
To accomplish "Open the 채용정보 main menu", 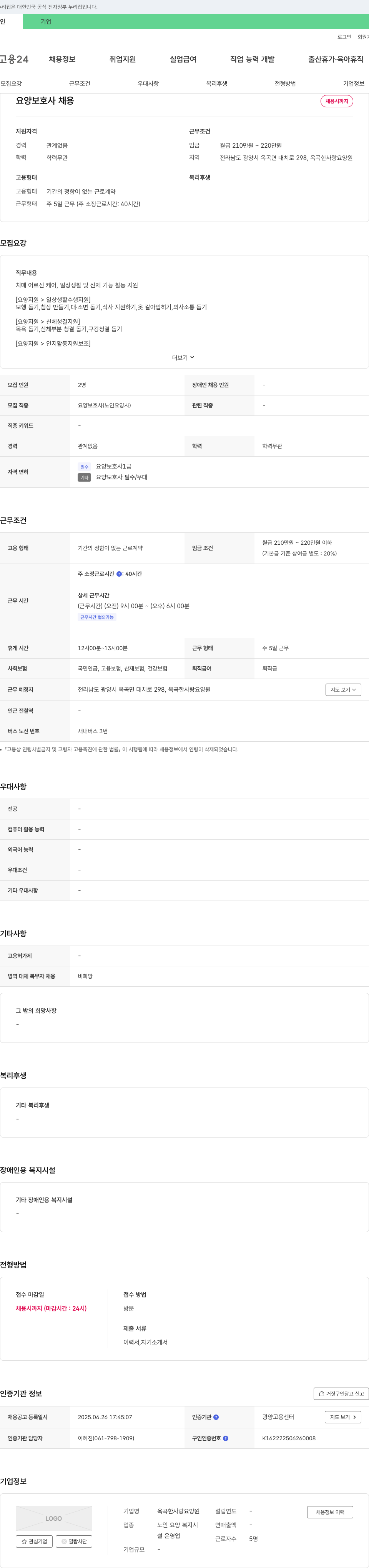I will pos(62,59).
